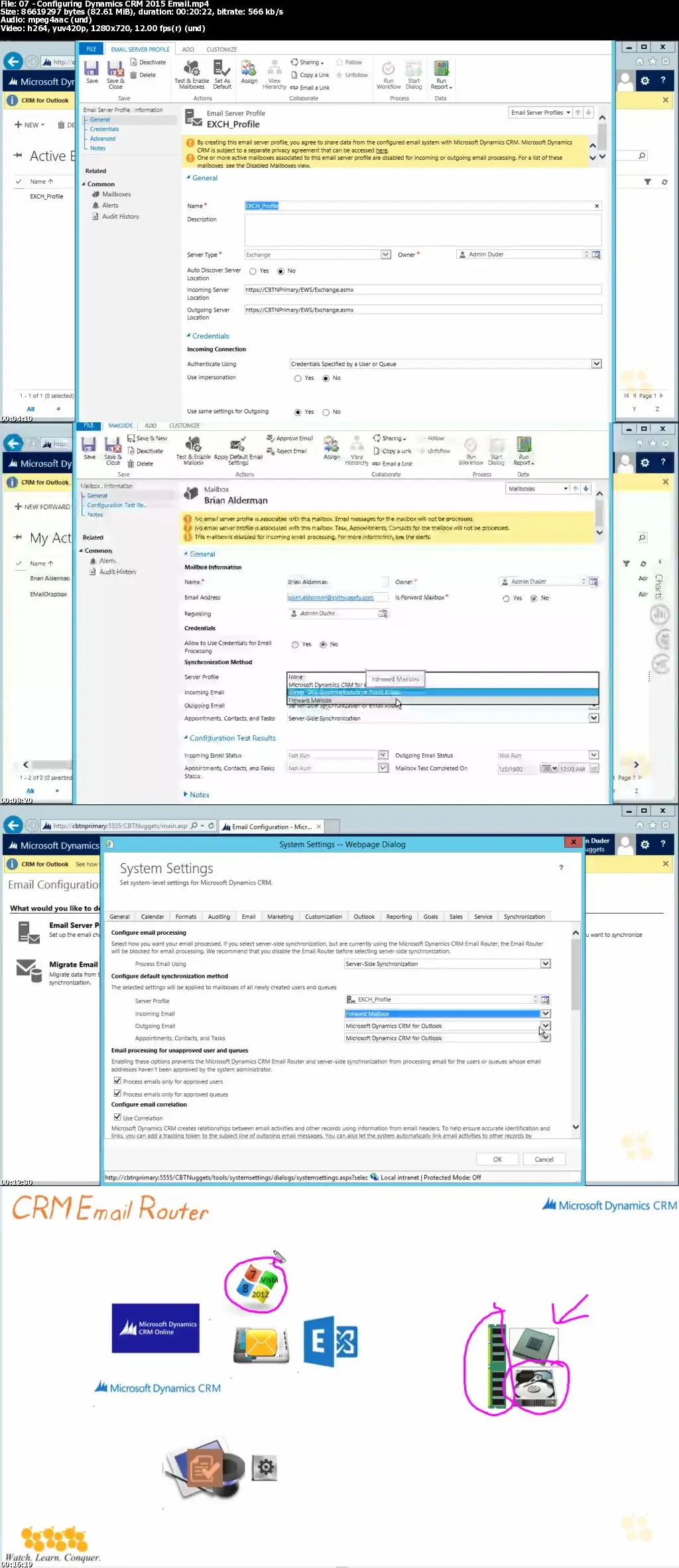Open View Hierarchy in Email Server Profile ribbon
This screenshot has width=679, height=1568.
(275, 74)
